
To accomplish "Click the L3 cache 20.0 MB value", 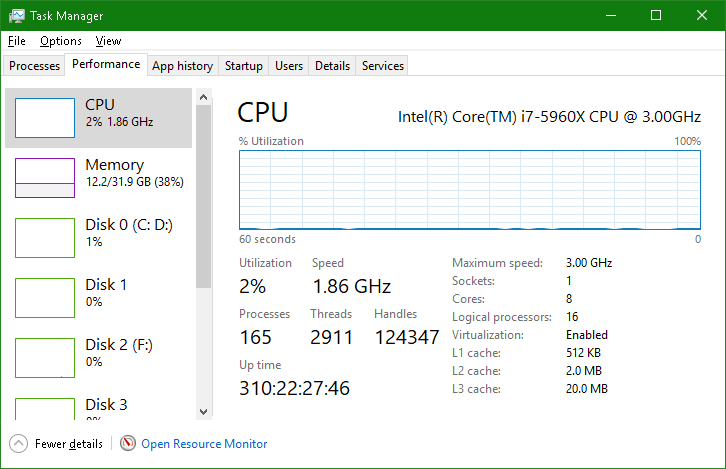I will [x=587, y=389].
